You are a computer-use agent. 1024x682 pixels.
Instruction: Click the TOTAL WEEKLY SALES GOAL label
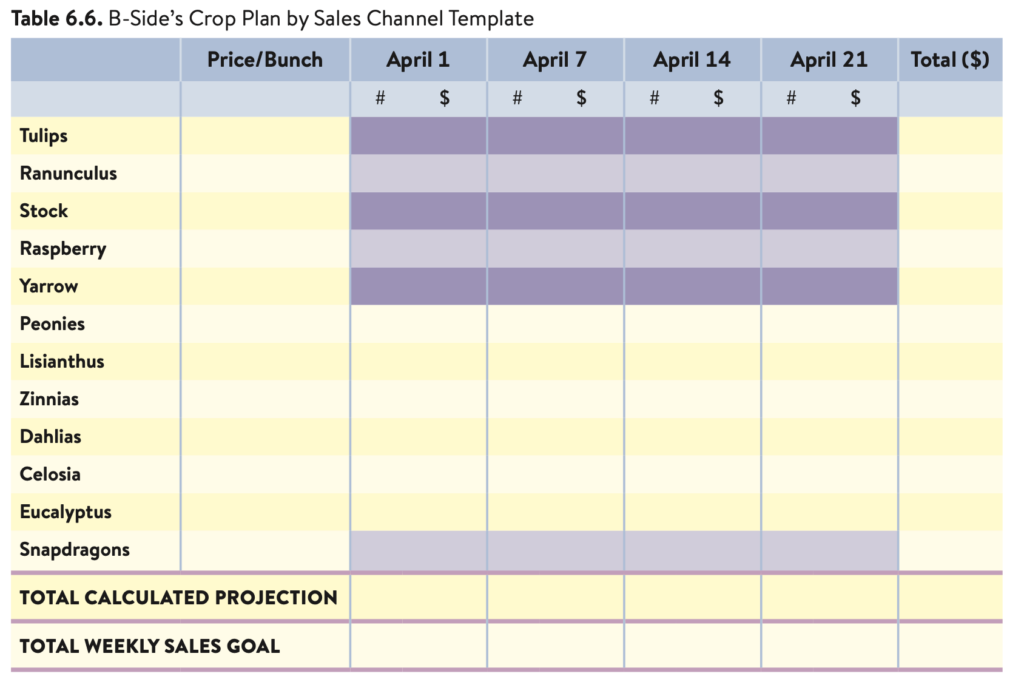[150, 646]
